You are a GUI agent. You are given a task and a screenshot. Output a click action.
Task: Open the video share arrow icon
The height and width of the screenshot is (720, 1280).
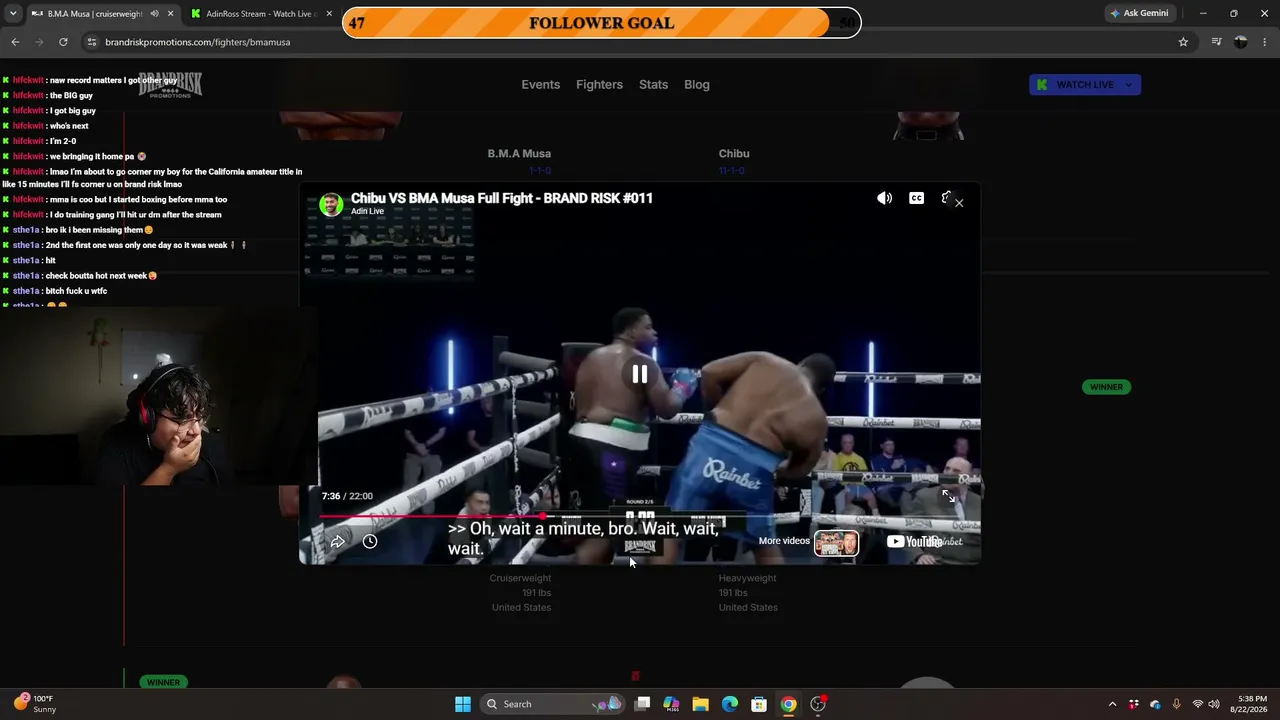coord(338,541)
